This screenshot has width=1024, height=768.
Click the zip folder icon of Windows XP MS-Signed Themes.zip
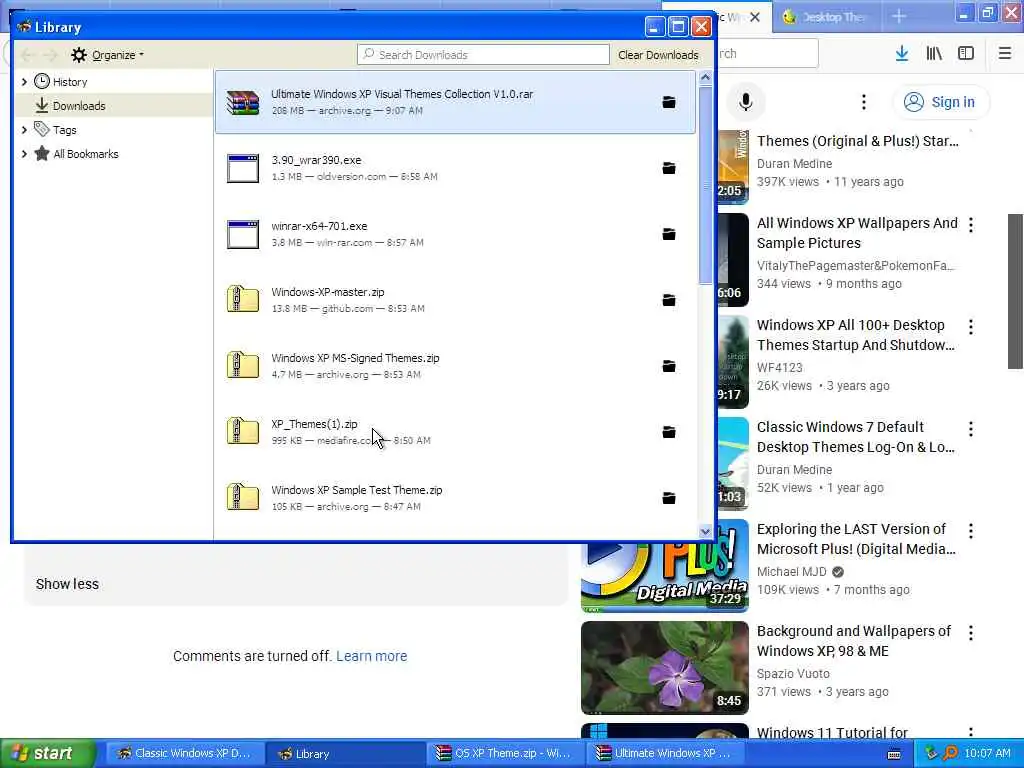(243, 365)
